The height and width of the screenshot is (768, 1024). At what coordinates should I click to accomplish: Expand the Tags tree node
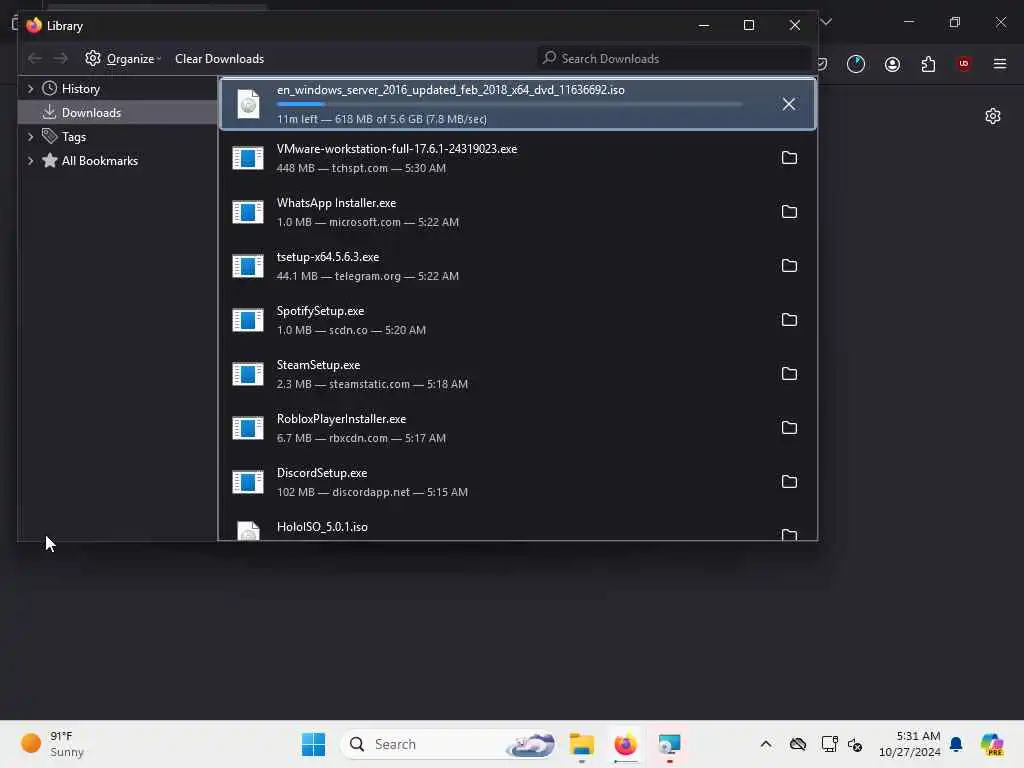tap(30, 136)
